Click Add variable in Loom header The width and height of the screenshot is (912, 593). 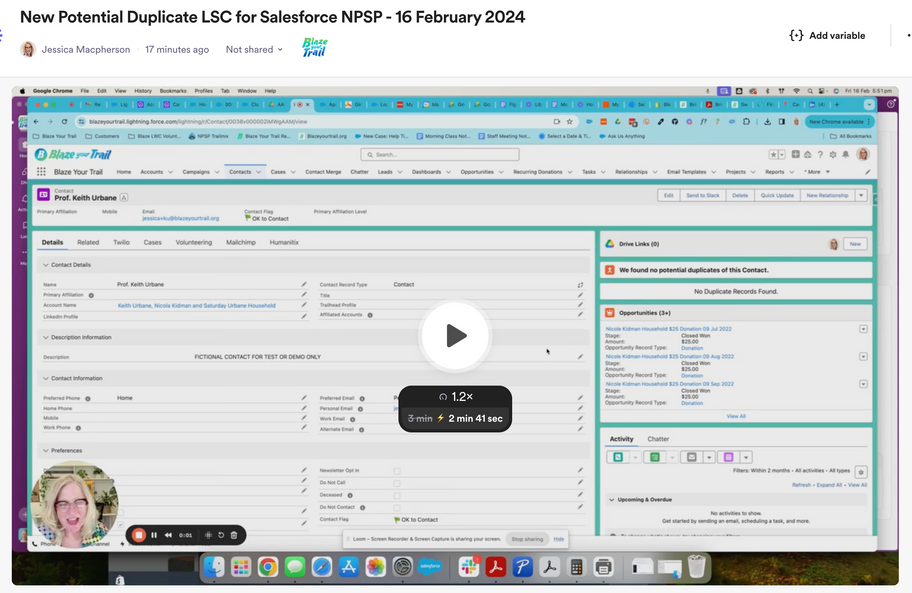(x=827, y=35)
